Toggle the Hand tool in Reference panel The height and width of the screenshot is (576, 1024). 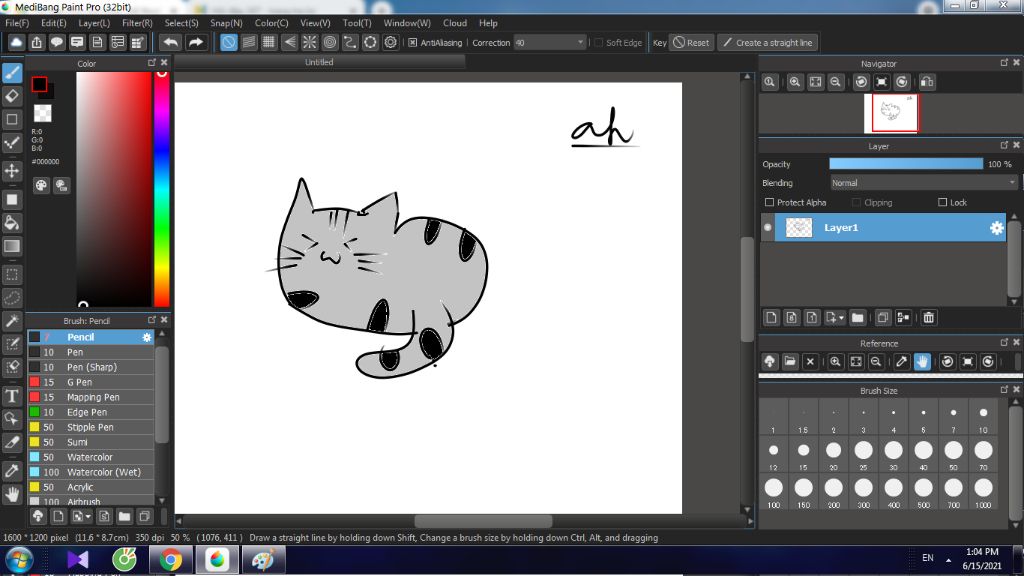tap(922, 362)
